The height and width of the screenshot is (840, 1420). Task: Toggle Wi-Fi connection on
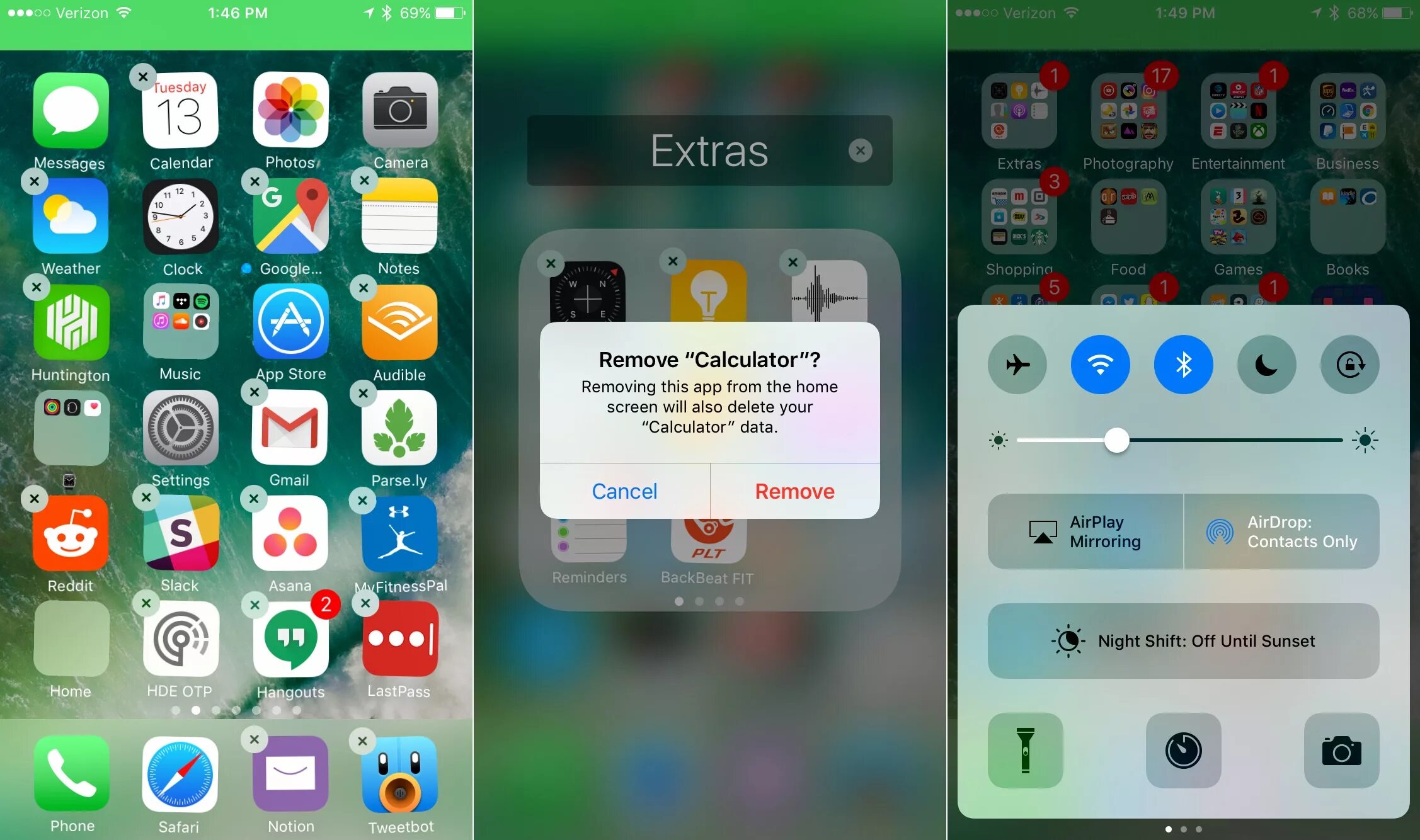pos(1101,364)
